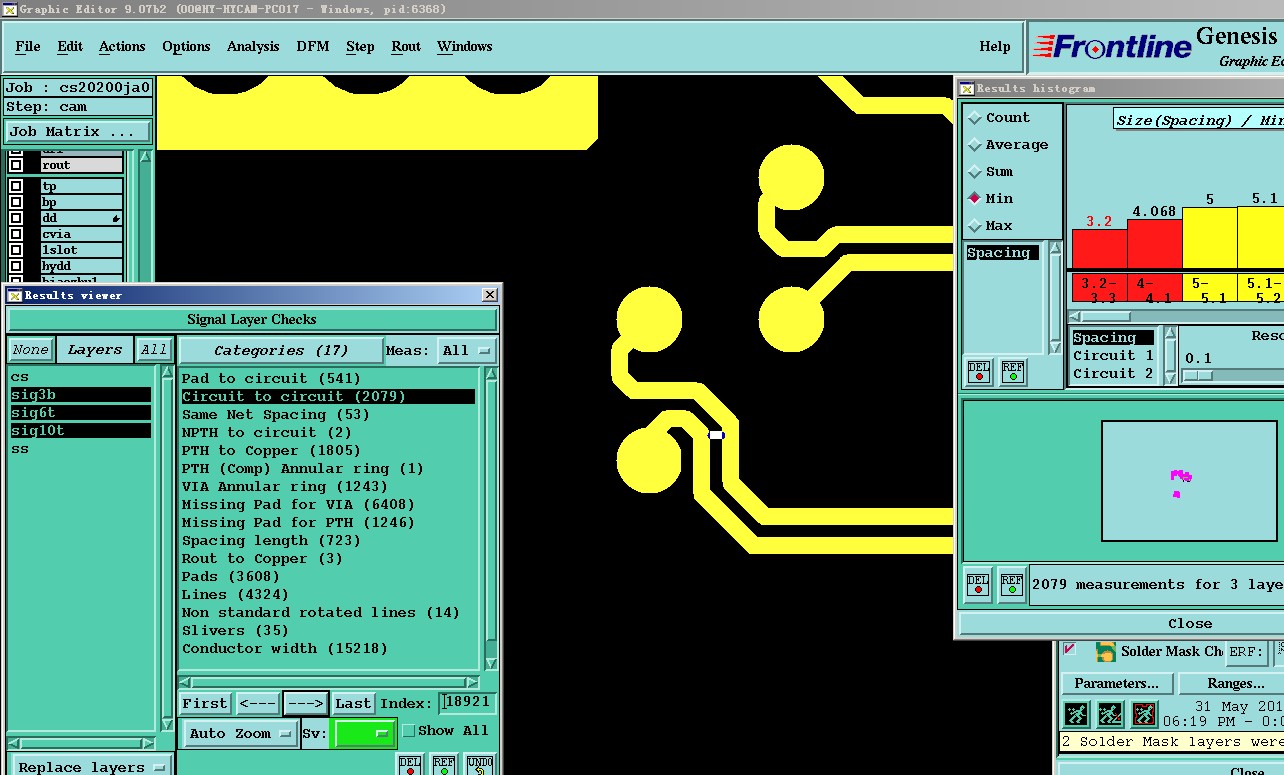Open Help menu
1284x775 pixels.
pyautogui.click(x=995, y=46)
